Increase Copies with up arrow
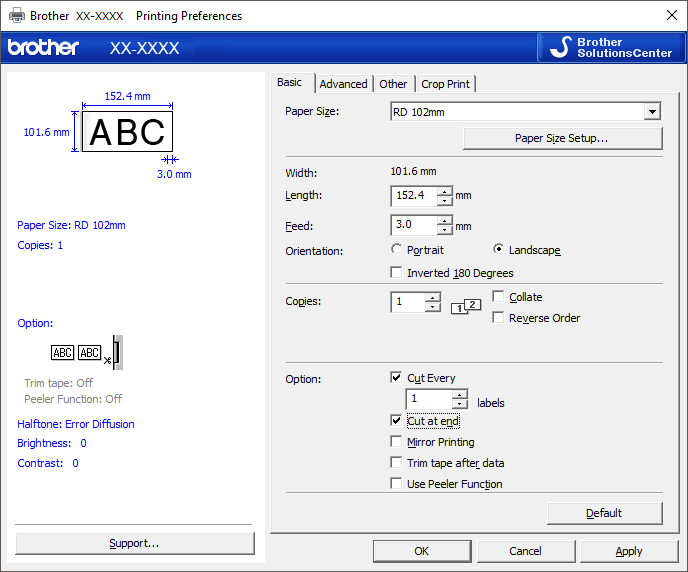 [433, 297]
